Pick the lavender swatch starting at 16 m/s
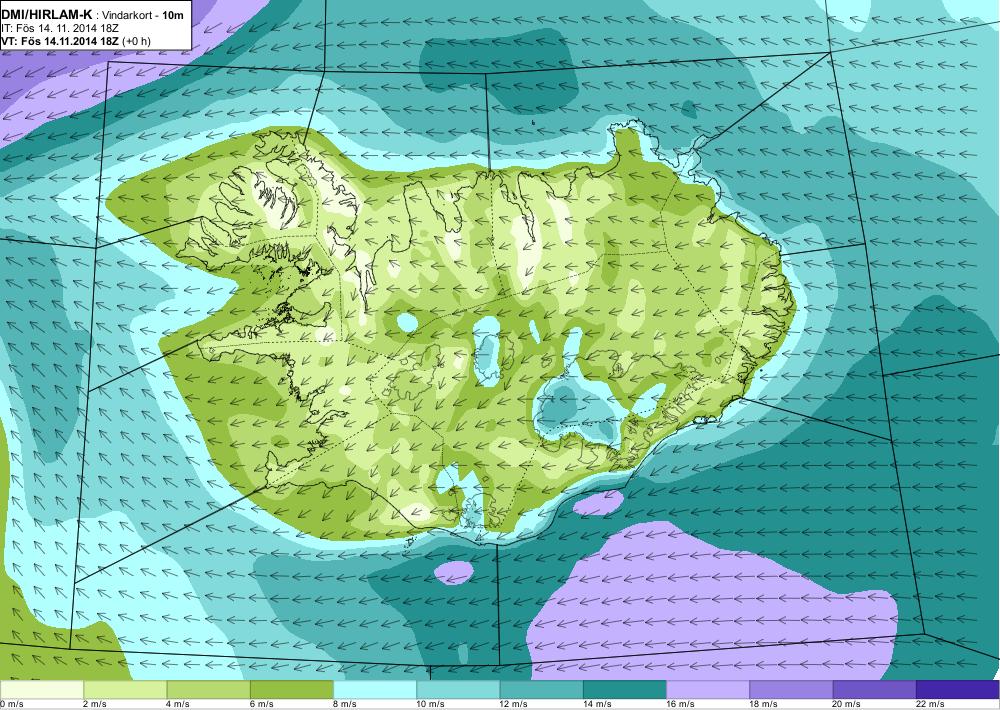Screen dimensions: 1000x710 coord(708,689)
